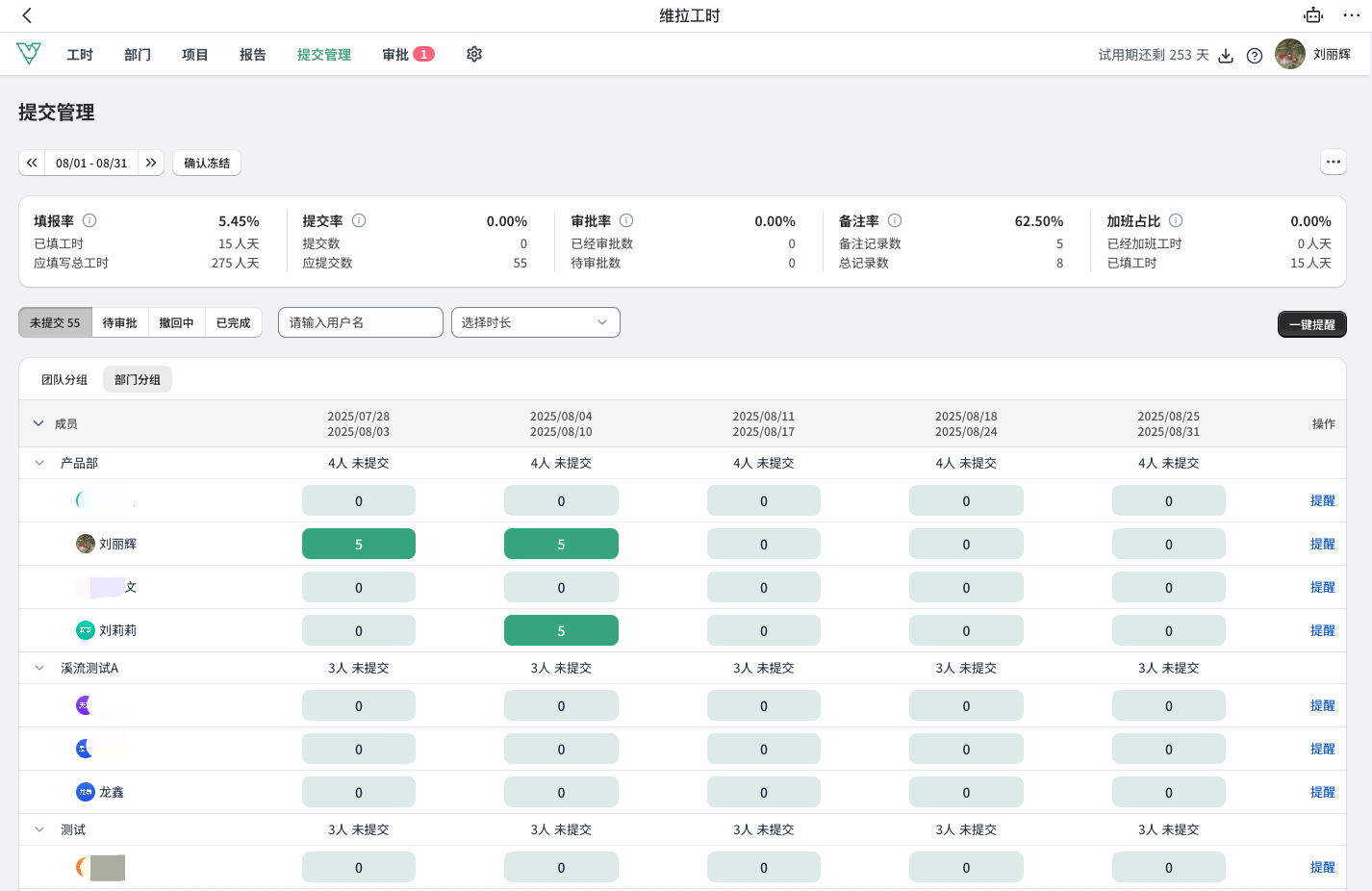The image size is (1372, 891).
Task: Switch to 团队分组 grouping
Action: click(x=64, y=380)
